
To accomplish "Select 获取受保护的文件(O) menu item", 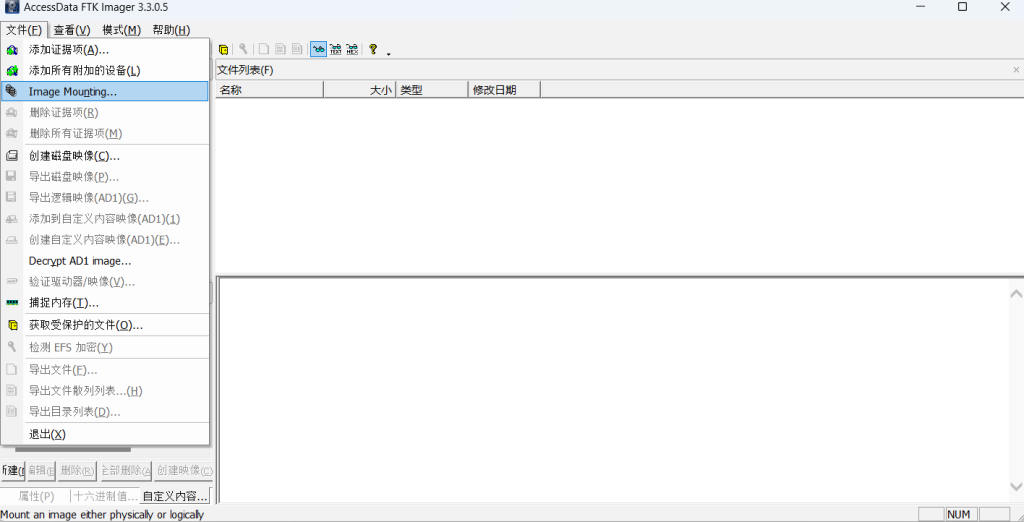I will pyautogui.click(x=85, y=325).
